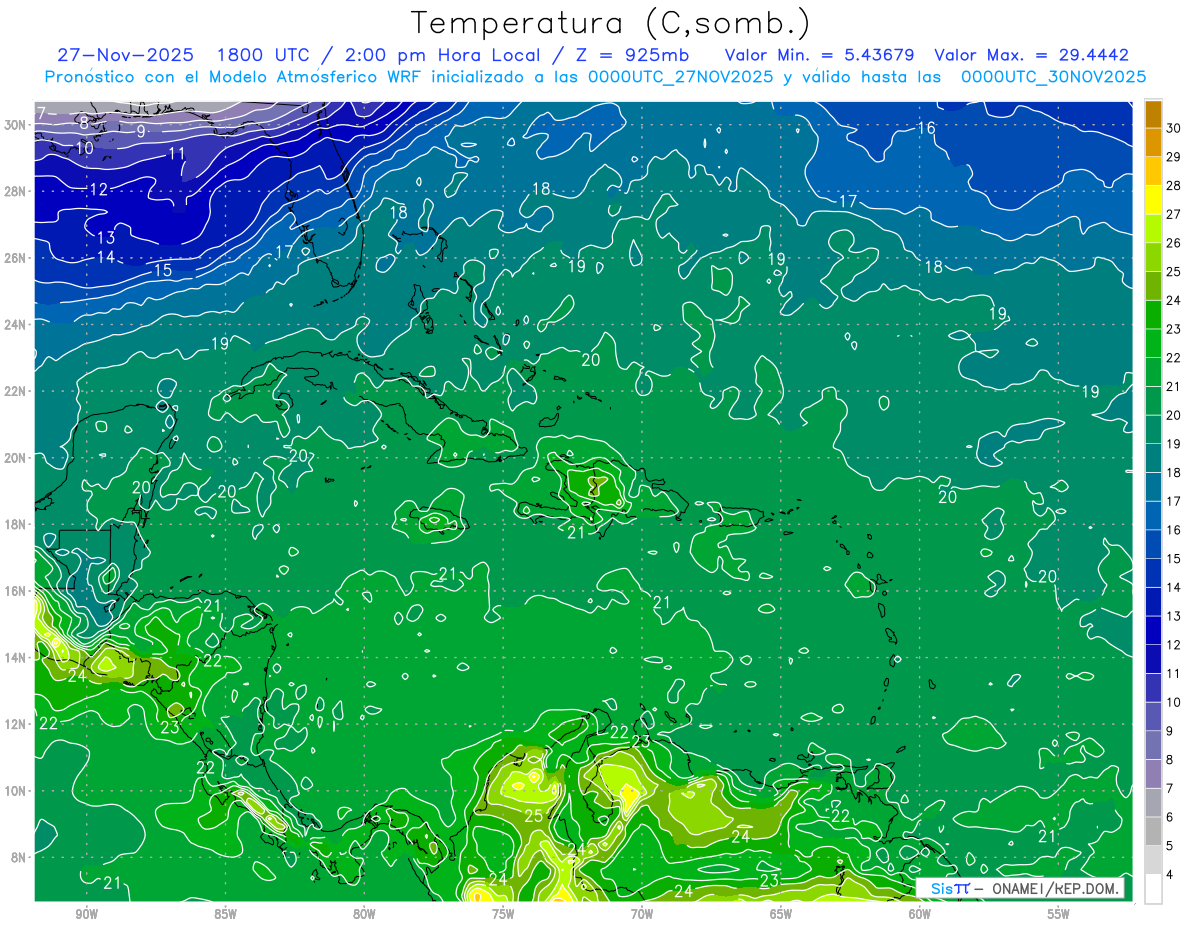This screenshot has height=927, width=1200.
Task: Click the '65W' longitude axis label
Action: (x=781, y=914)
